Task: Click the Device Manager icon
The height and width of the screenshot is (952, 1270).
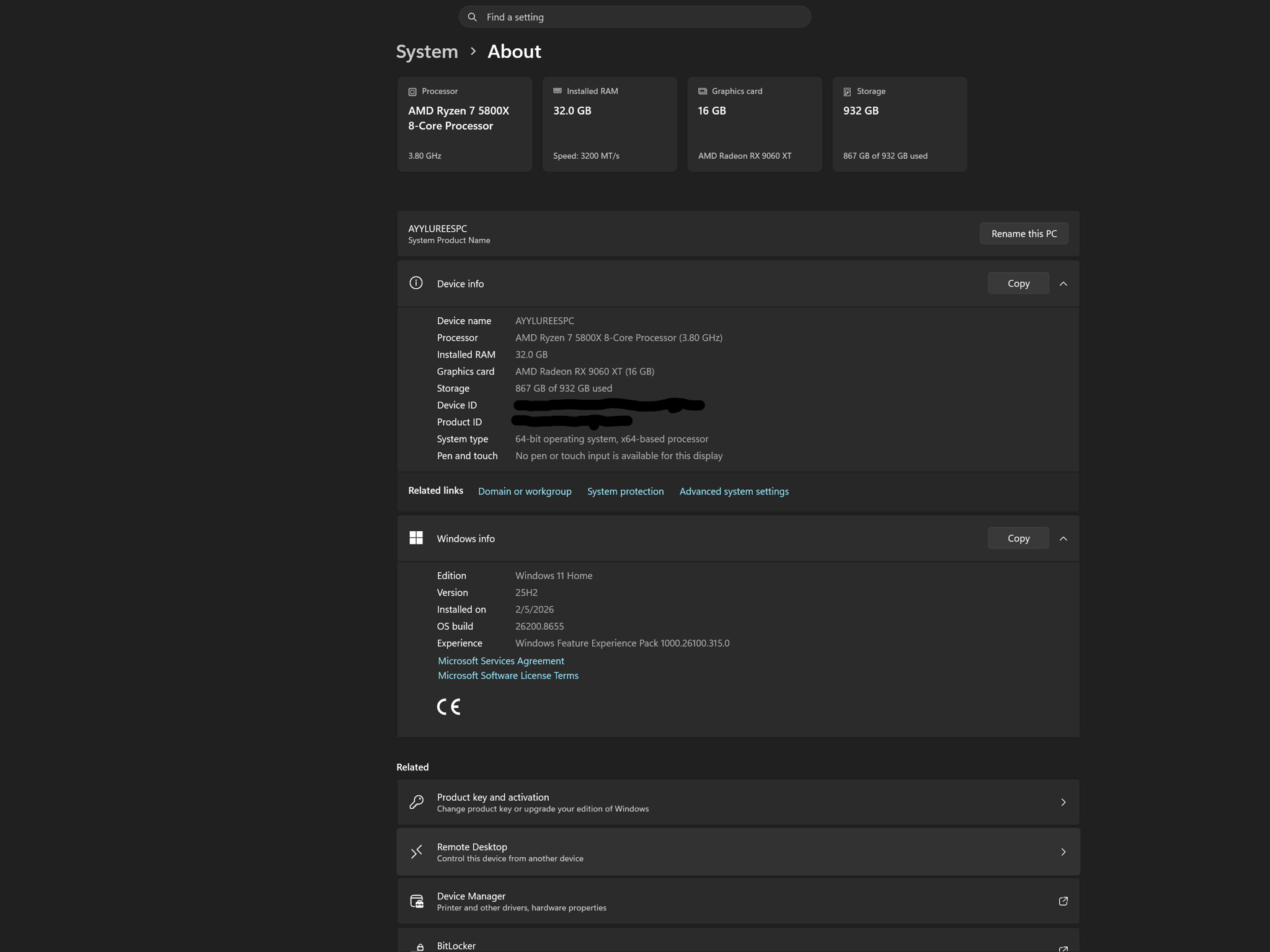Action: 416,901
